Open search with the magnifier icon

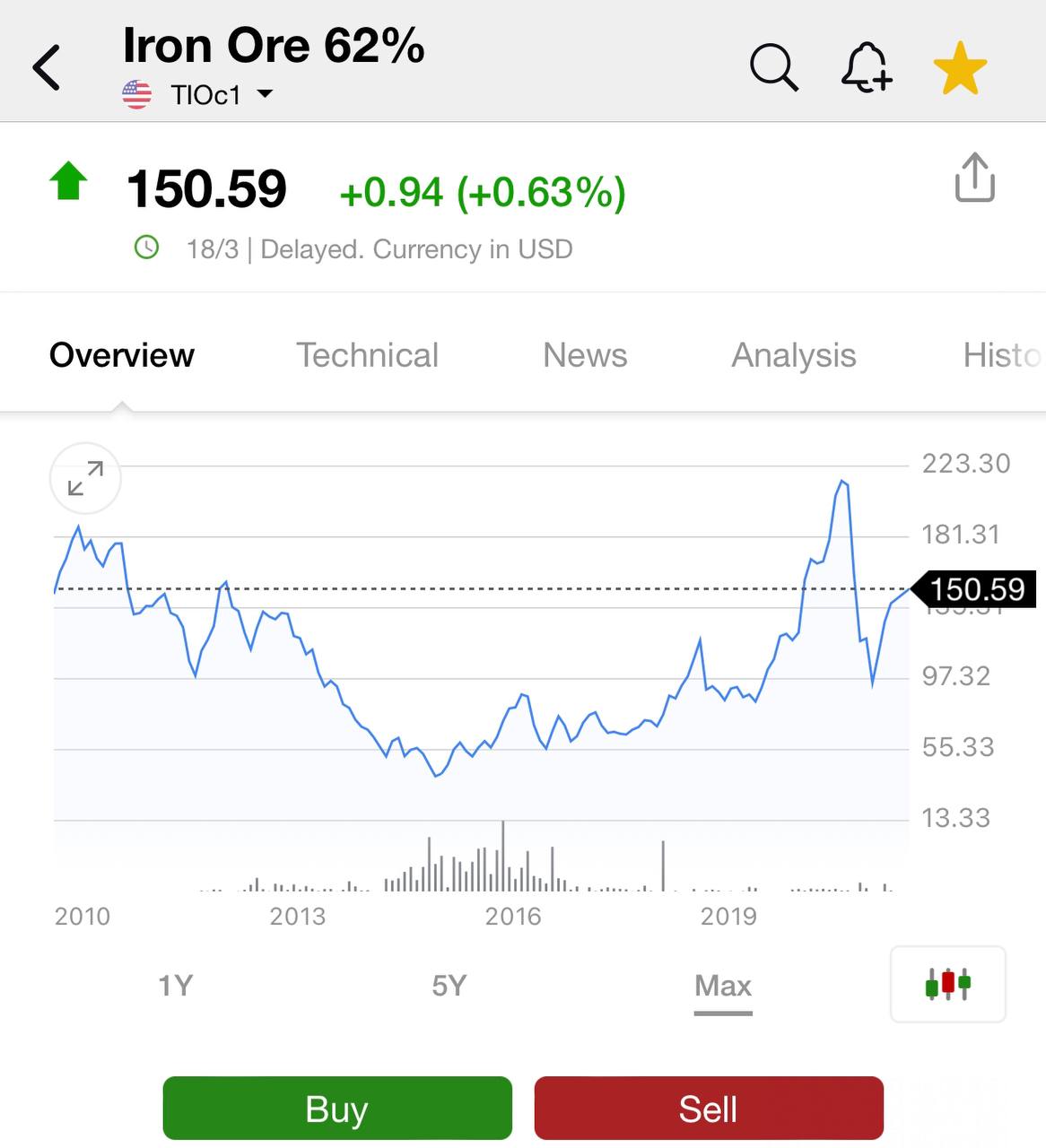click(773, 68)
